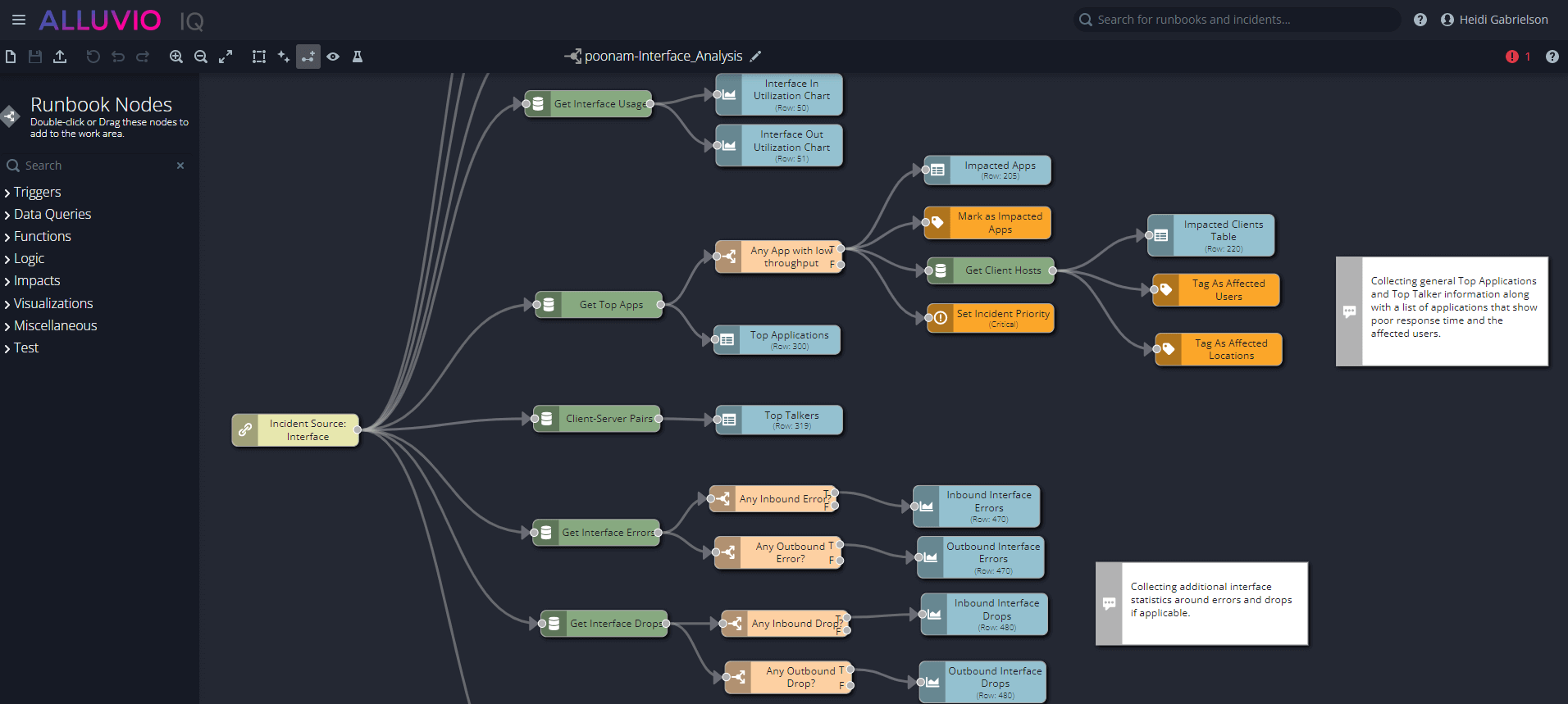The width and height of the screenshot is (1568, 704).
Task: Click the fit-to-screen expand arrows icon
Action: pos(226,57)
